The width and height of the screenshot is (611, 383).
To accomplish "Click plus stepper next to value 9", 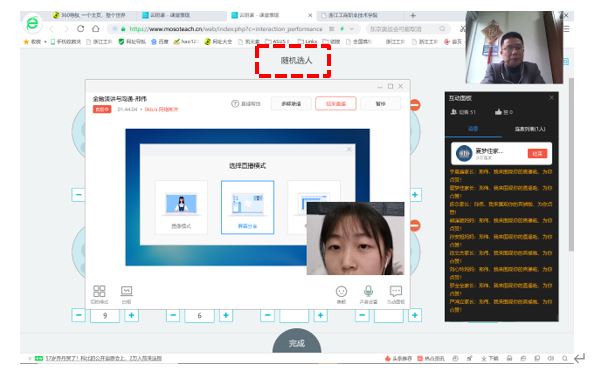I will click(x=131, y=315).
